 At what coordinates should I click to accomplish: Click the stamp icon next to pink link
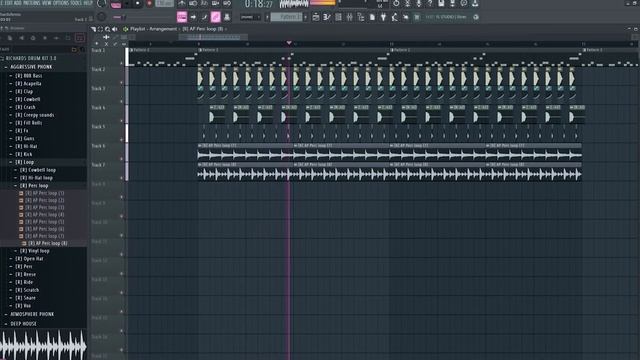[227, 17]
